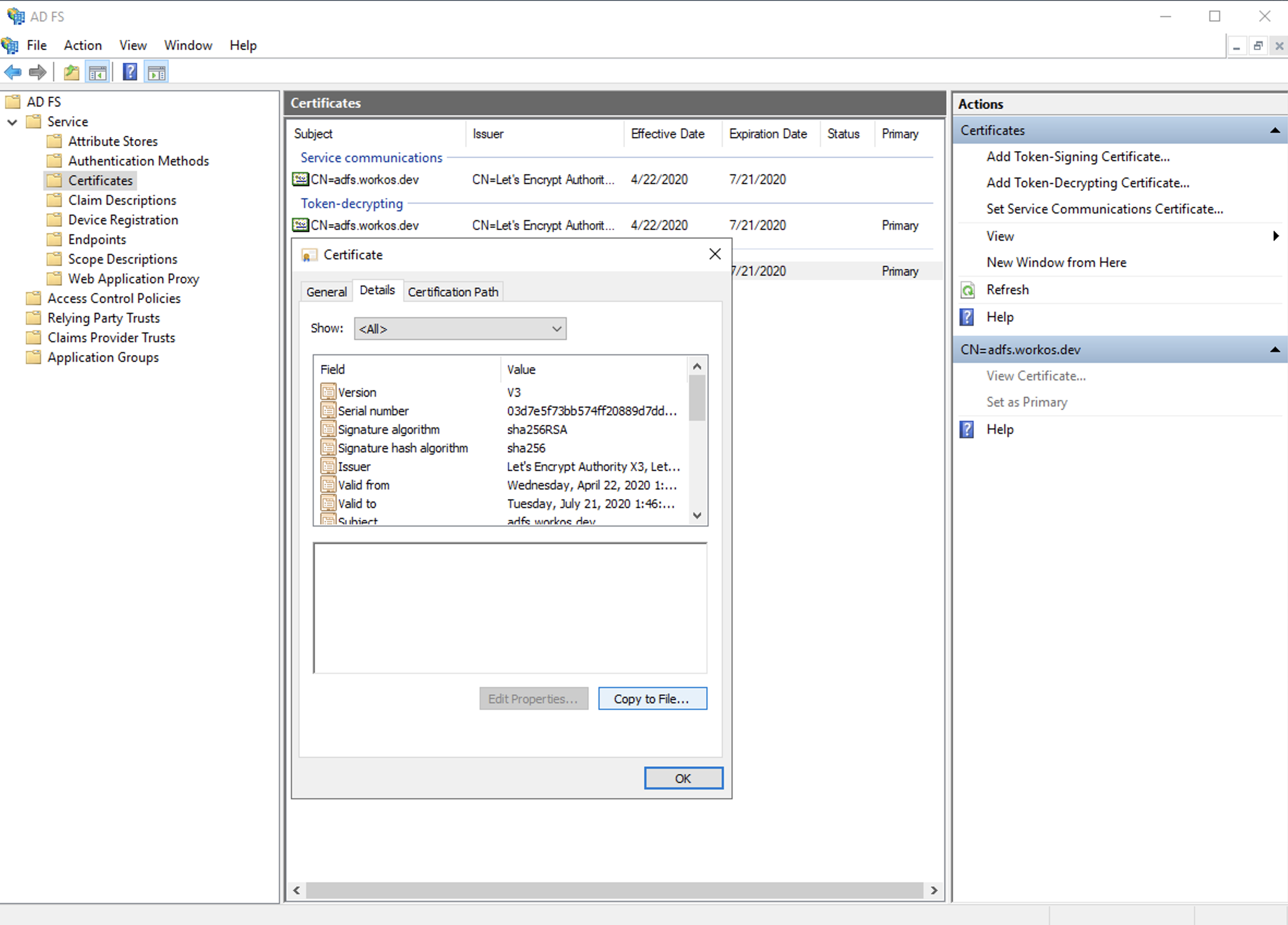Viewport: 1288px width, 925px height.
Task: Click Add Token-Signing Certificate action
Action: click(1078, 157)
